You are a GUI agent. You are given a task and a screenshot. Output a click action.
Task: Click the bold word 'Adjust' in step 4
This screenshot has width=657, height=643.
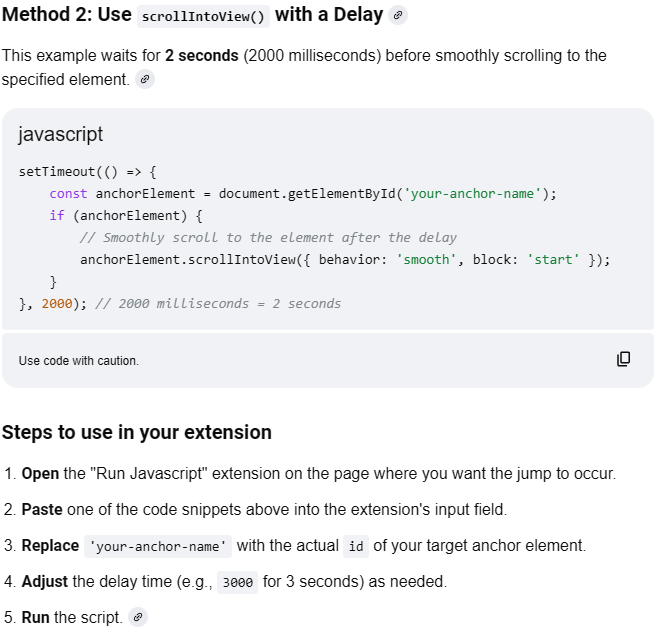click(x=45, y=581)
